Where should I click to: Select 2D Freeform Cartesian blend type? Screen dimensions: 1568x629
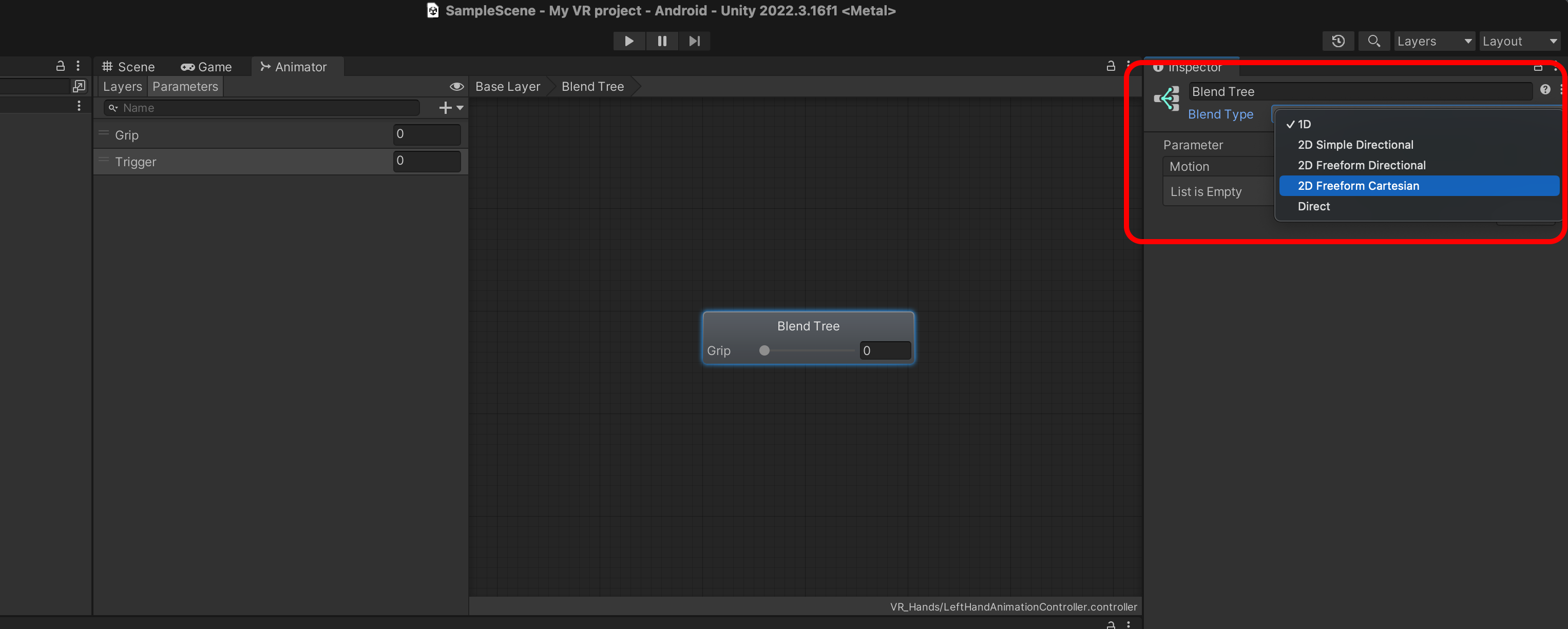[x=1357, y=186]
